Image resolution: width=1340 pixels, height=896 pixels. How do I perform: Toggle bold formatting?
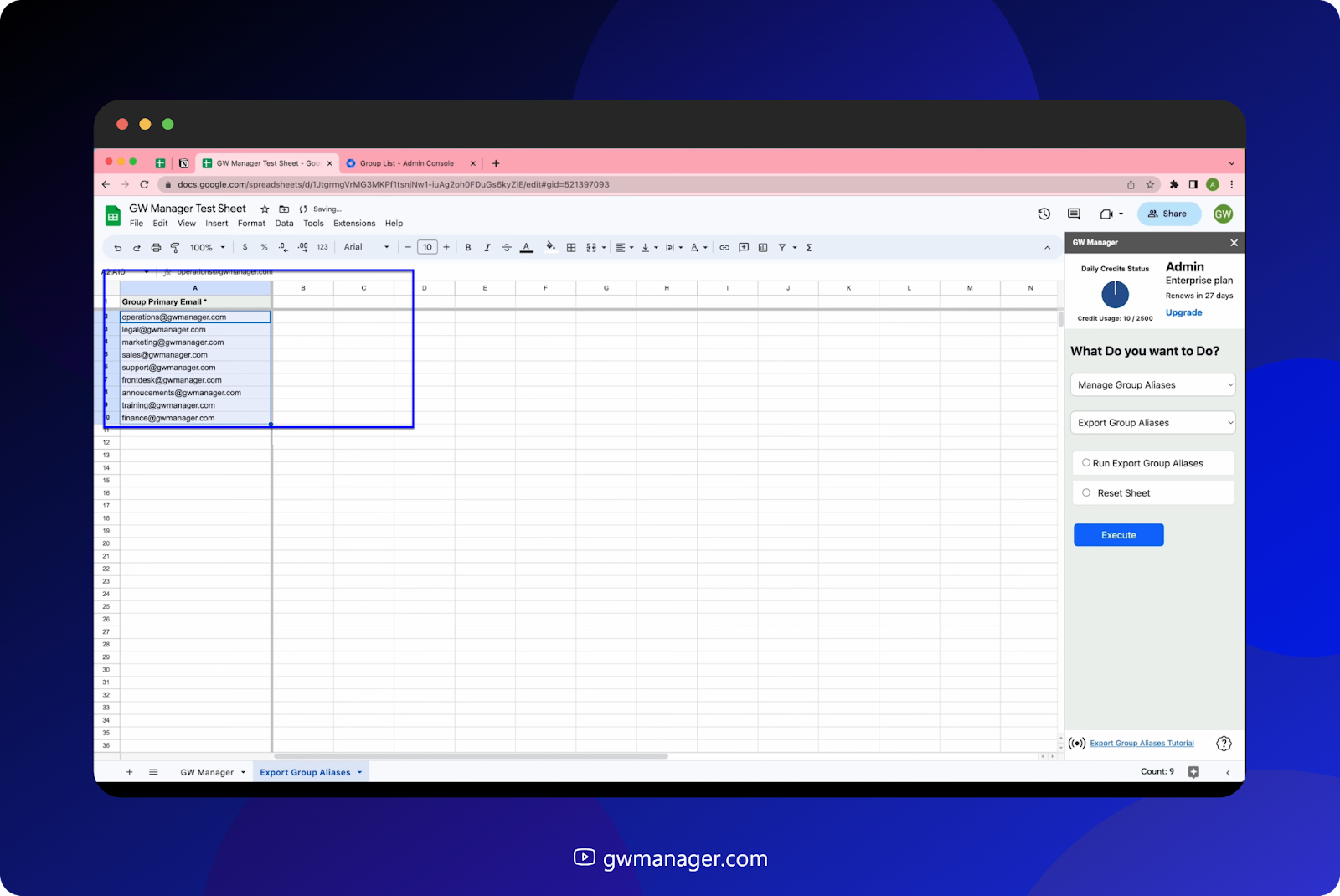[x=468, y=248]
